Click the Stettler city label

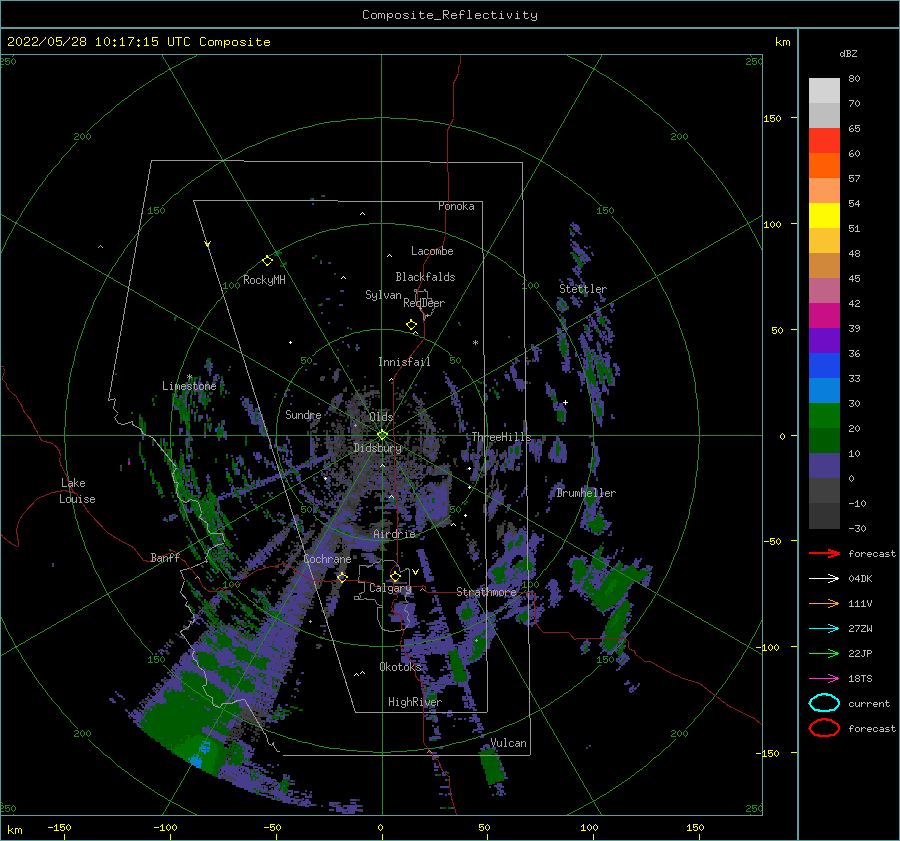click(x=583, y=289)
